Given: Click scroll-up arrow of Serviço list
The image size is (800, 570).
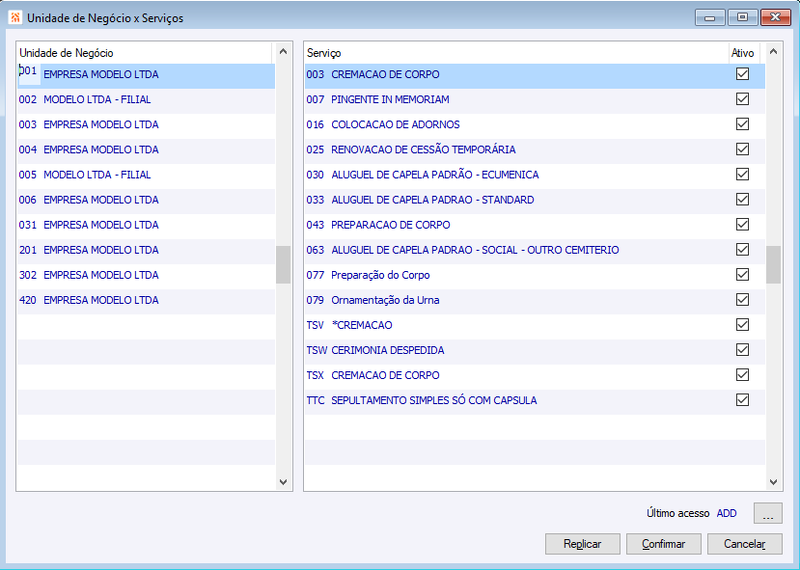Looking at the screenshot, I should 773,52.
